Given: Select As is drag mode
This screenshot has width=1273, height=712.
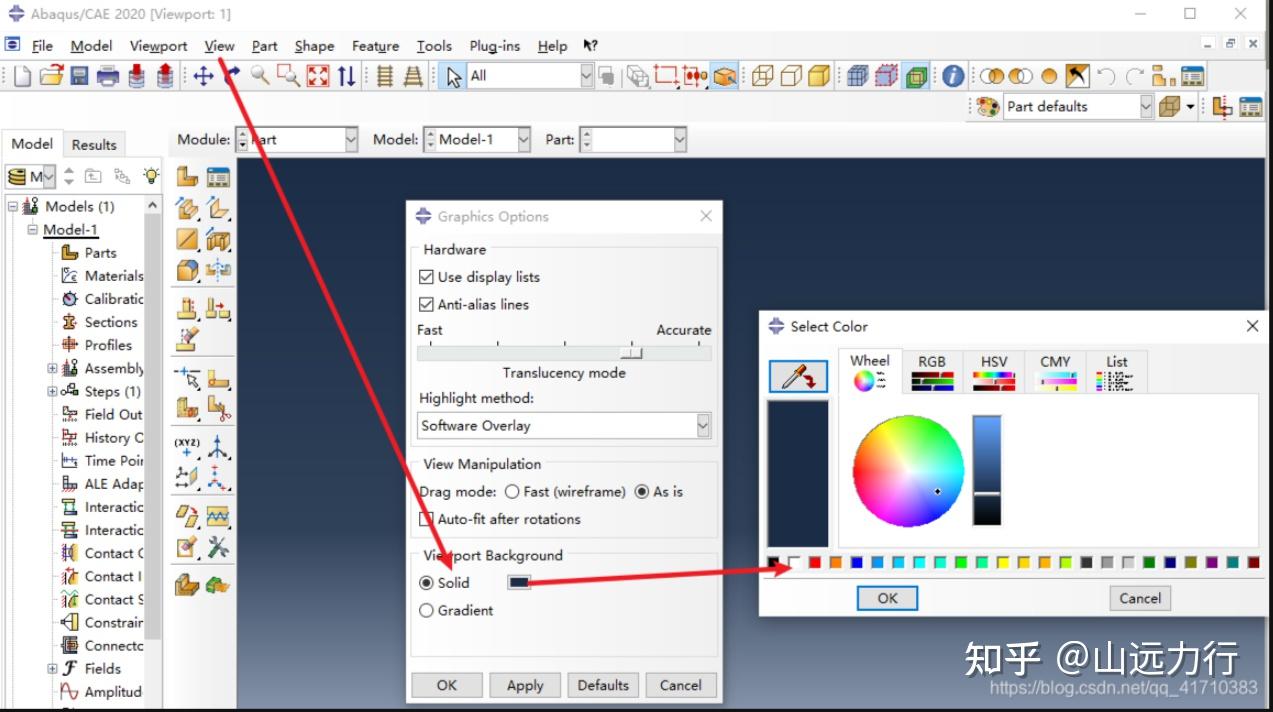Looking at the screenshot, I should (642, 492).
